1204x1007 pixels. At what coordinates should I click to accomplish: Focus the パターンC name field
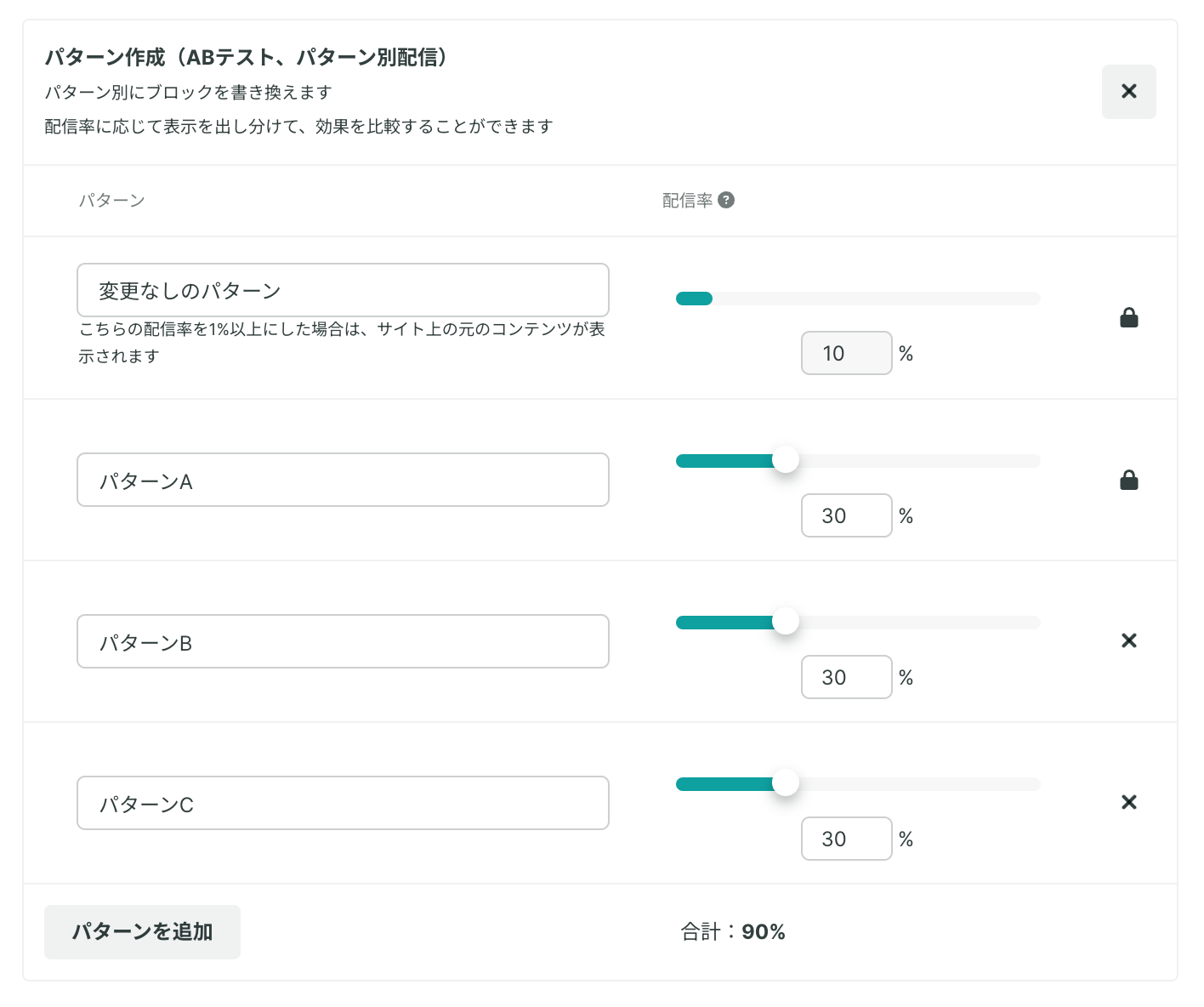(343, 803)
